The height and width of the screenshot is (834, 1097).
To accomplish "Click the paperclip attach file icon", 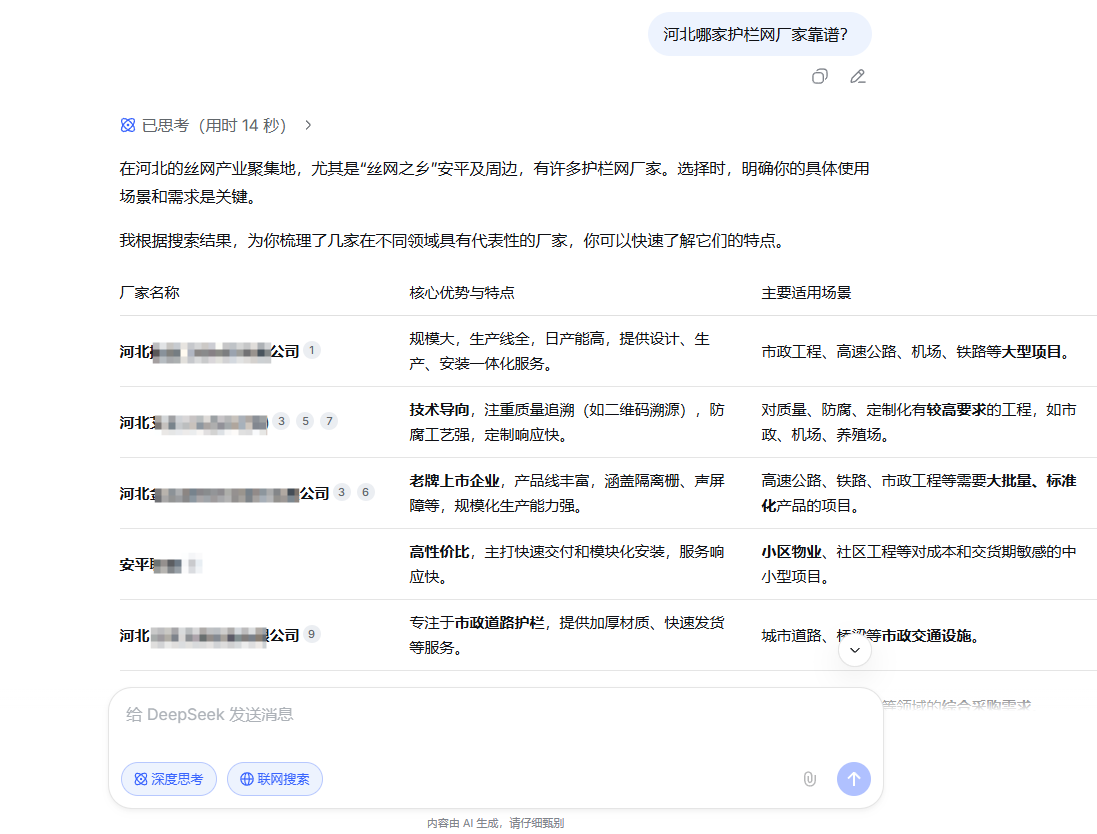I will (x=810, y=779).
